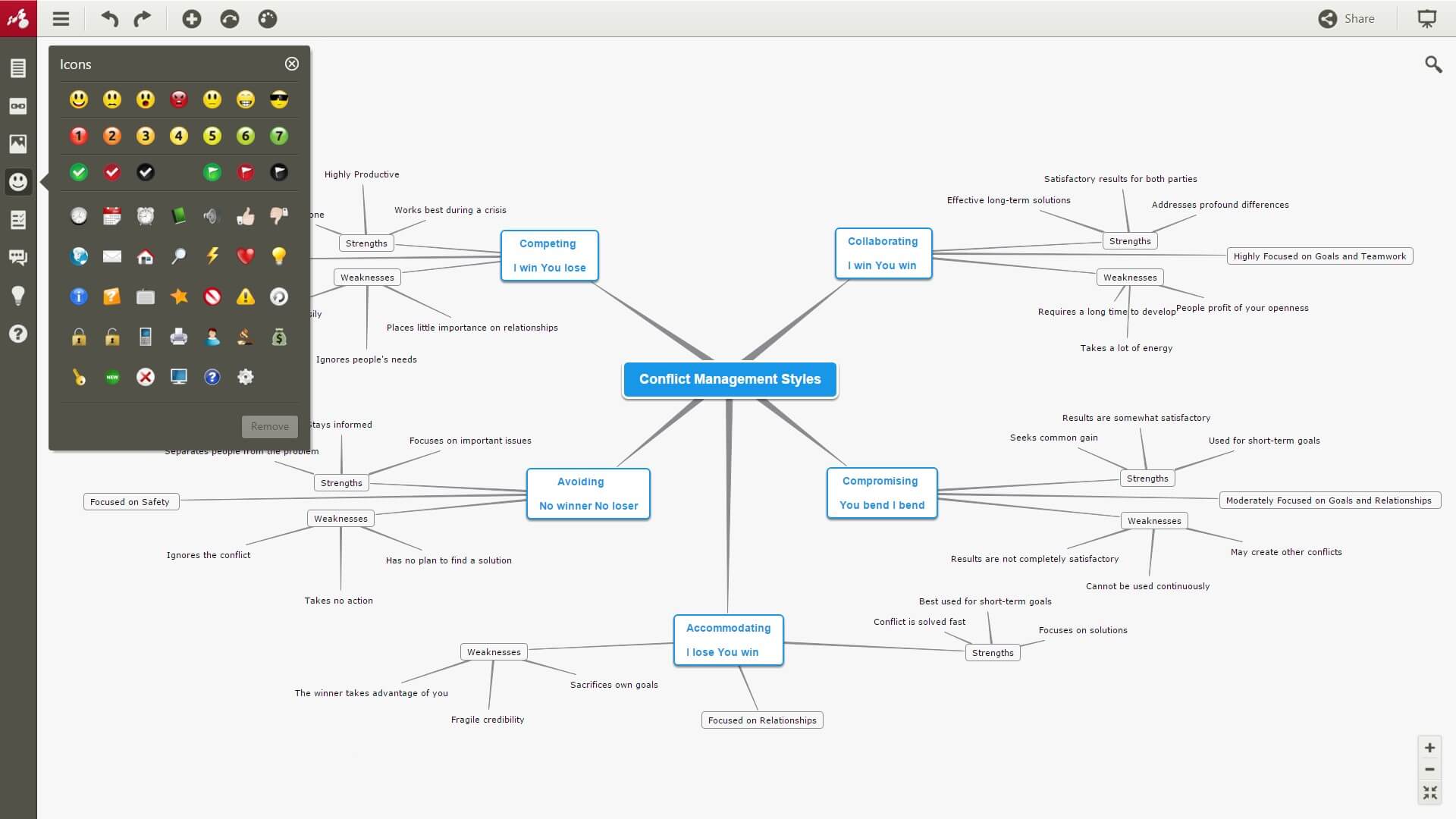1456x819 pixels.
Task: Open the icons panel dropdown
Action: pyautogui.click(x=18, y=182)
